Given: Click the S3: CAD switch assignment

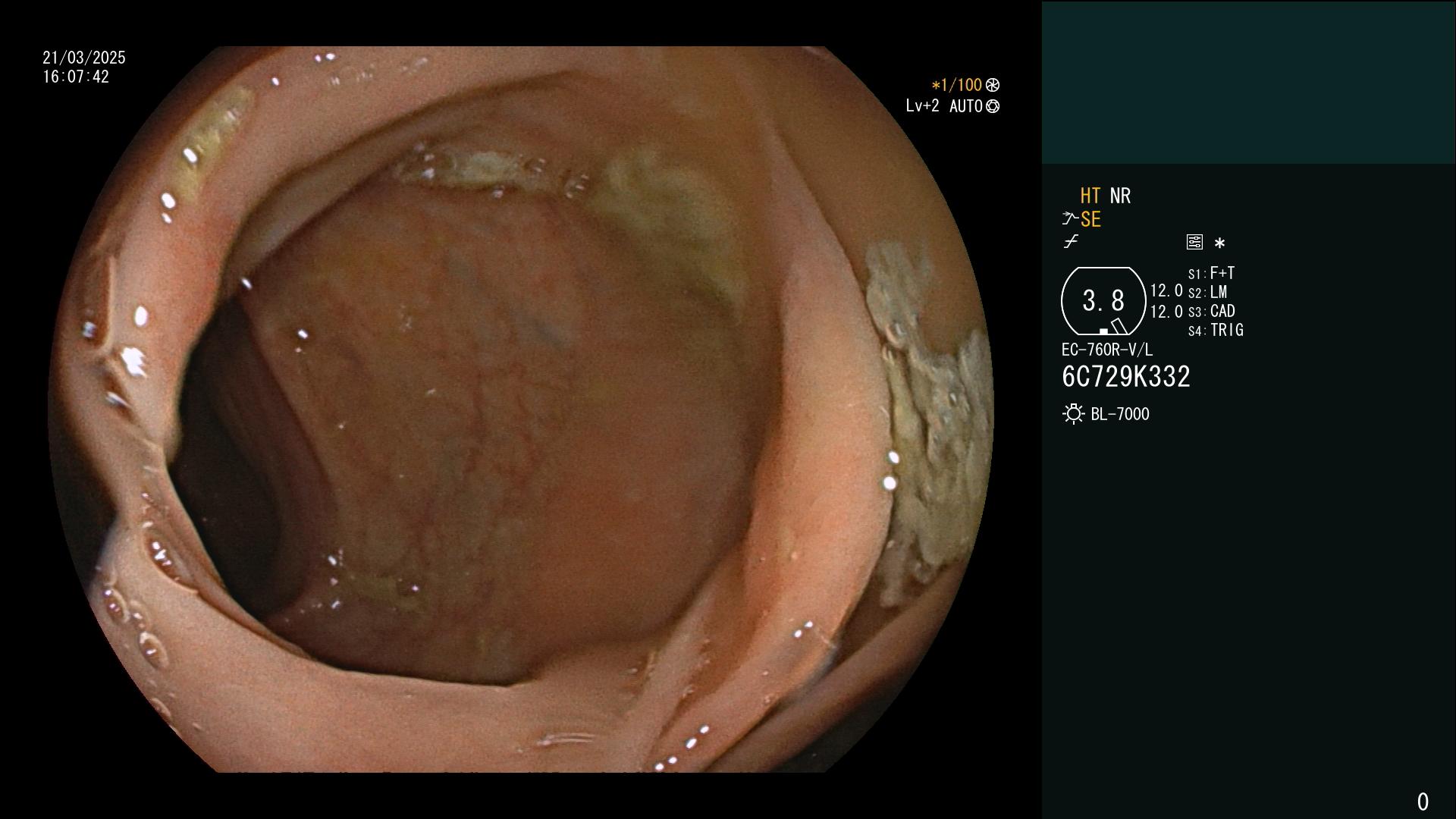Looking at the screenshot, I should click(x=1211, y=311).
